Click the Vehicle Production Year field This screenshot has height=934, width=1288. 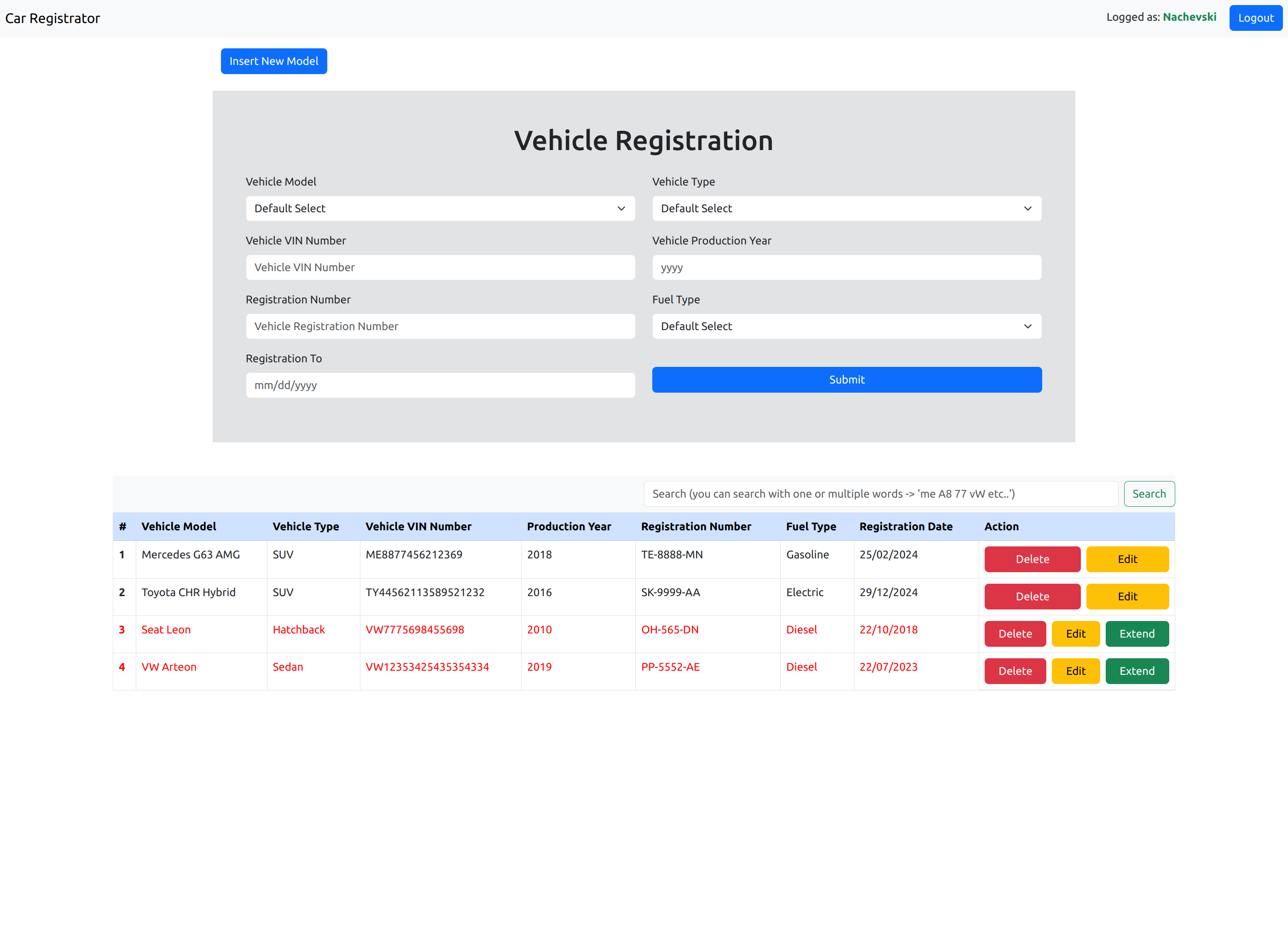846,267
